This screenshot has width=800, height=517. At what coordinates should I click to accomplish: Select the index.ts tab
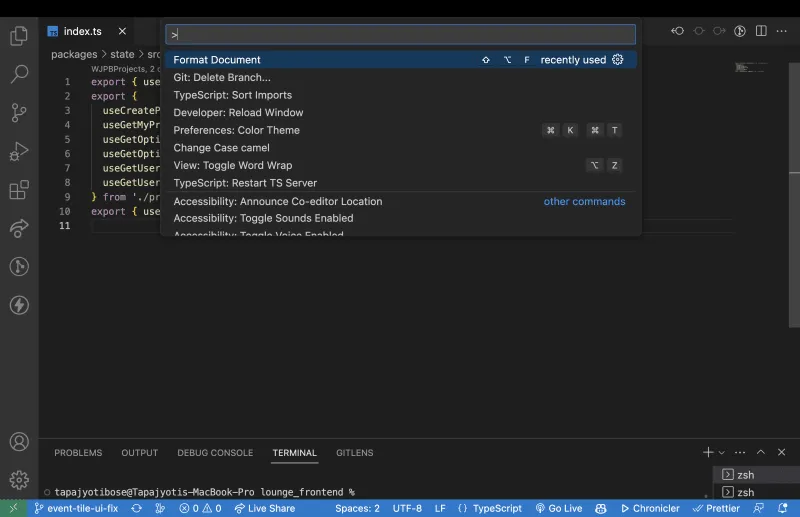pyautogui.click(x=82, y=31)
